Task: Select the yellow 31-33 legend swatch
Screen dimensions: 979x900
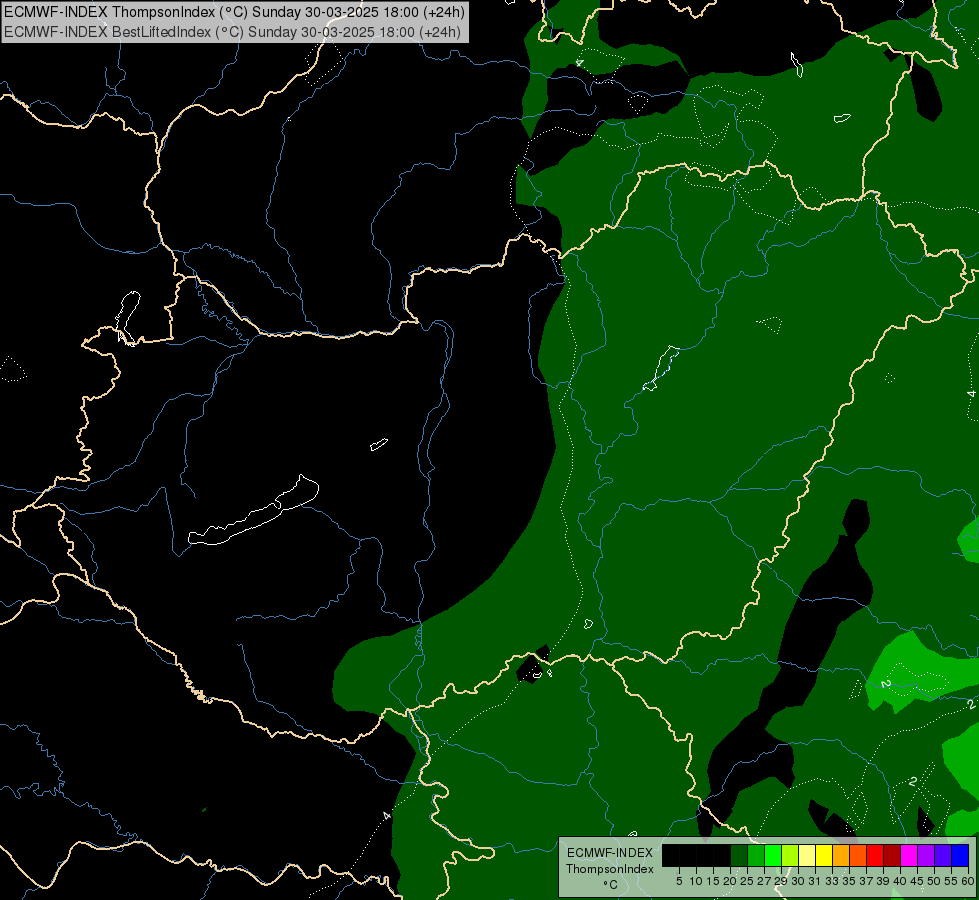Action: coord(824,855)
